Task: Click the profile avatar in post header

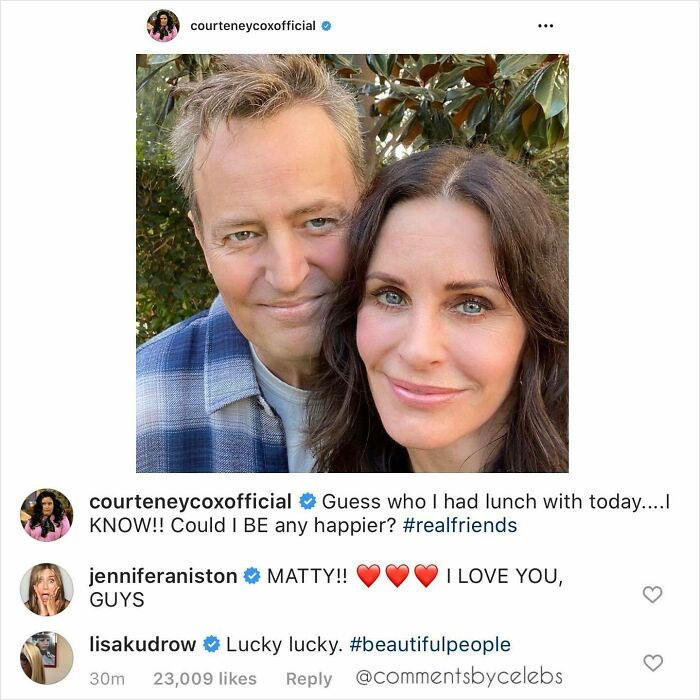Action: point(163,25)
